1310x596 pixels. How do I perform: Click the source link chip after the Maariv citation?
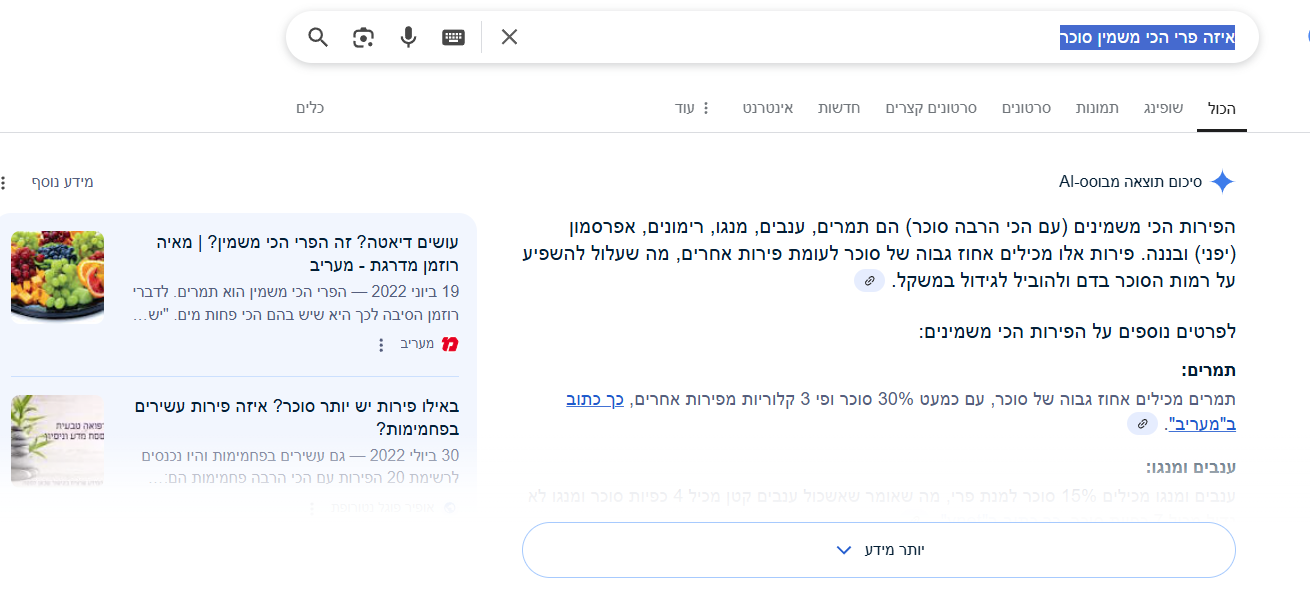(x=1142, y=424)
